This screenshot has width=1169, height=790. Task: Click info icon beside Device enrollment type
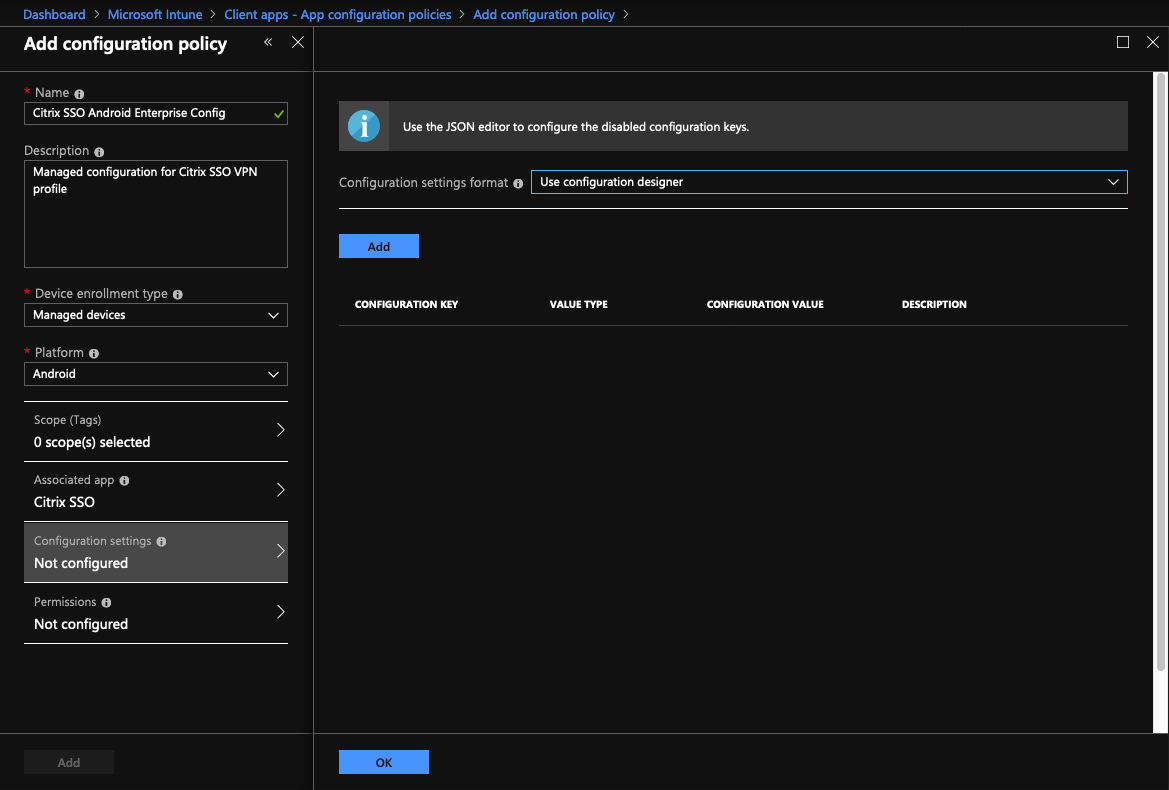pos(178,295)
